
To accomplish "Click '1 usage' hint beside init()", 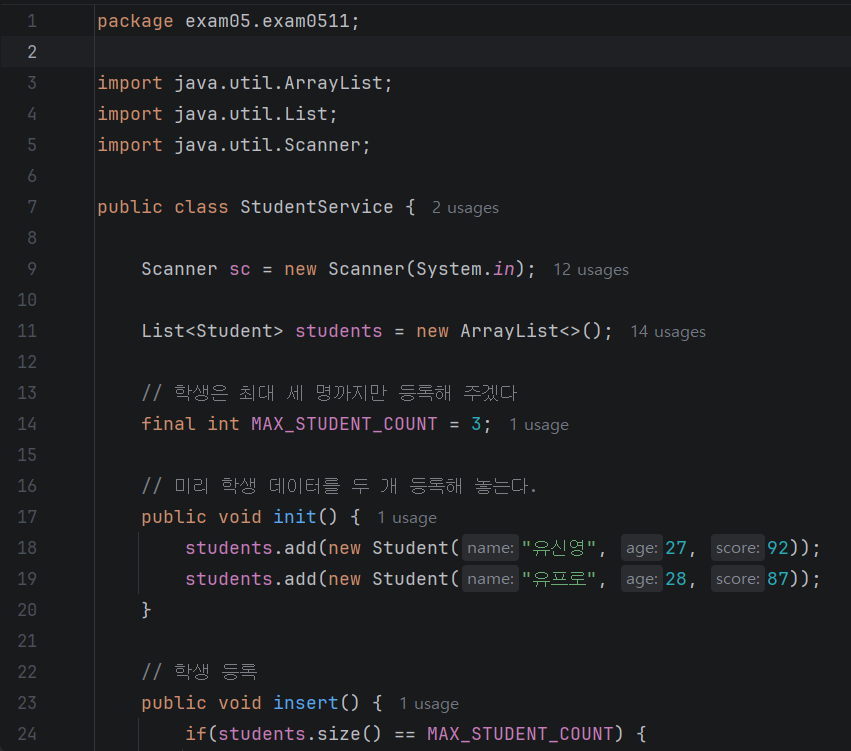I will pyautogui.click(x=407, y=518).
